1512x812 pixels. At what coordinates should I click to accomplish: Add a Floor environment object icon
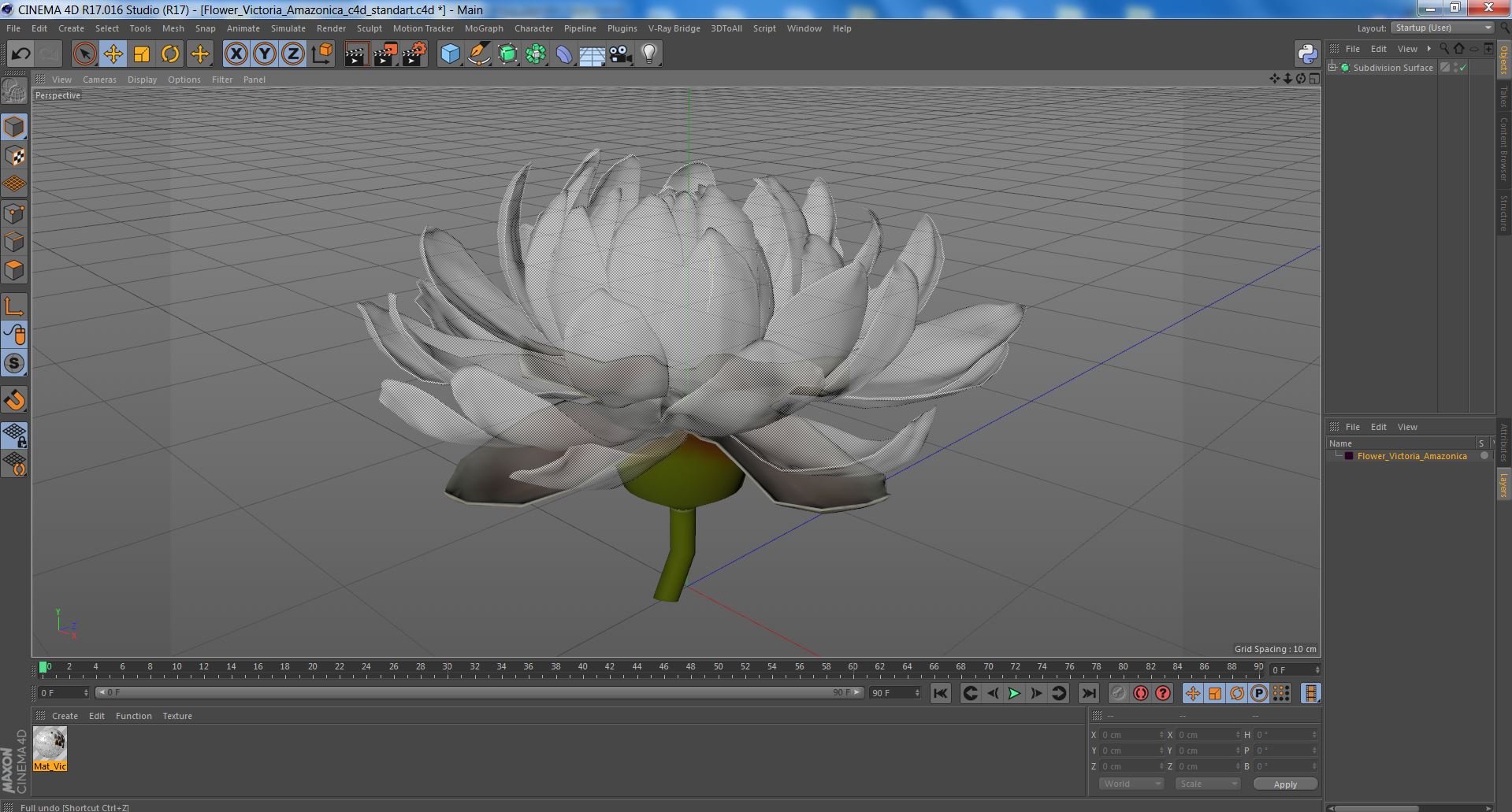(592, 54)
